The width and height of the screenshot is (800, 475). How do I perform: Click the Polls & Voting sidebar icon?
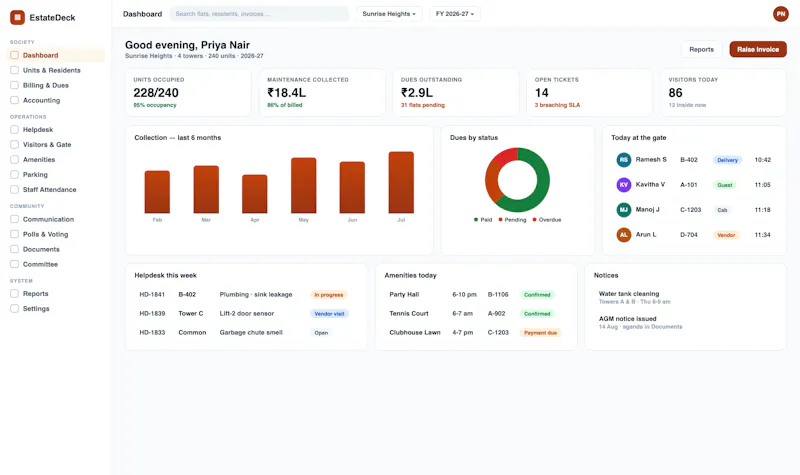click(14, 234)
